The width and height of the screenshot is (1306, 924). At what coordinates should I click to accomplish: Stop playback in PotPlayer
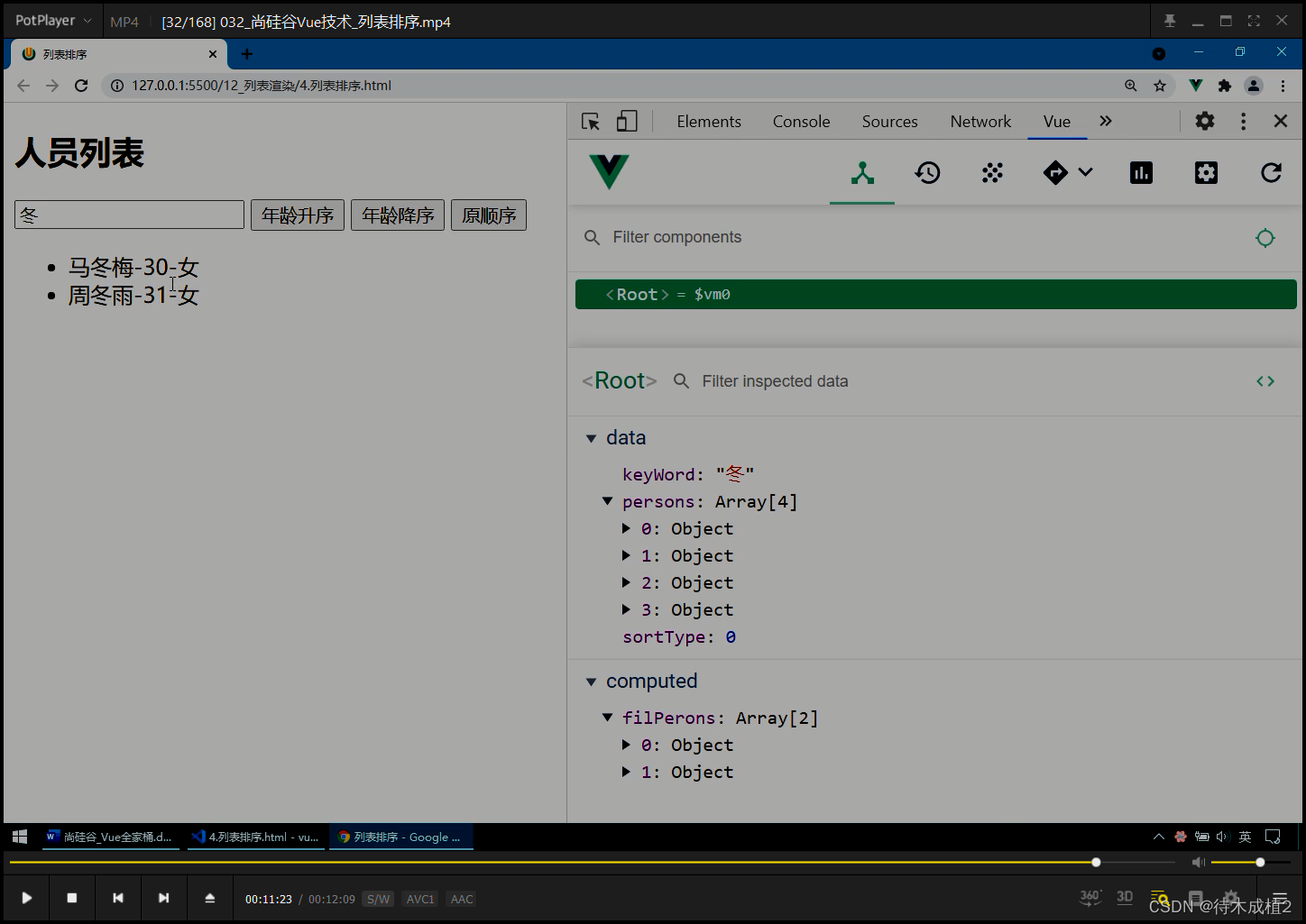tap(72, 898)
